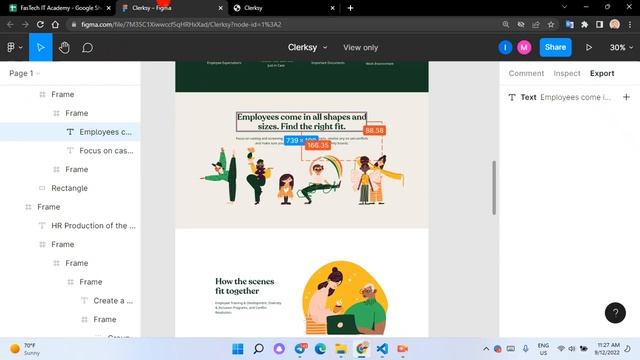The height and width of the screenshot is (360, 640).
Task: Click the figma.com address bar
Action: click(286, 24)
